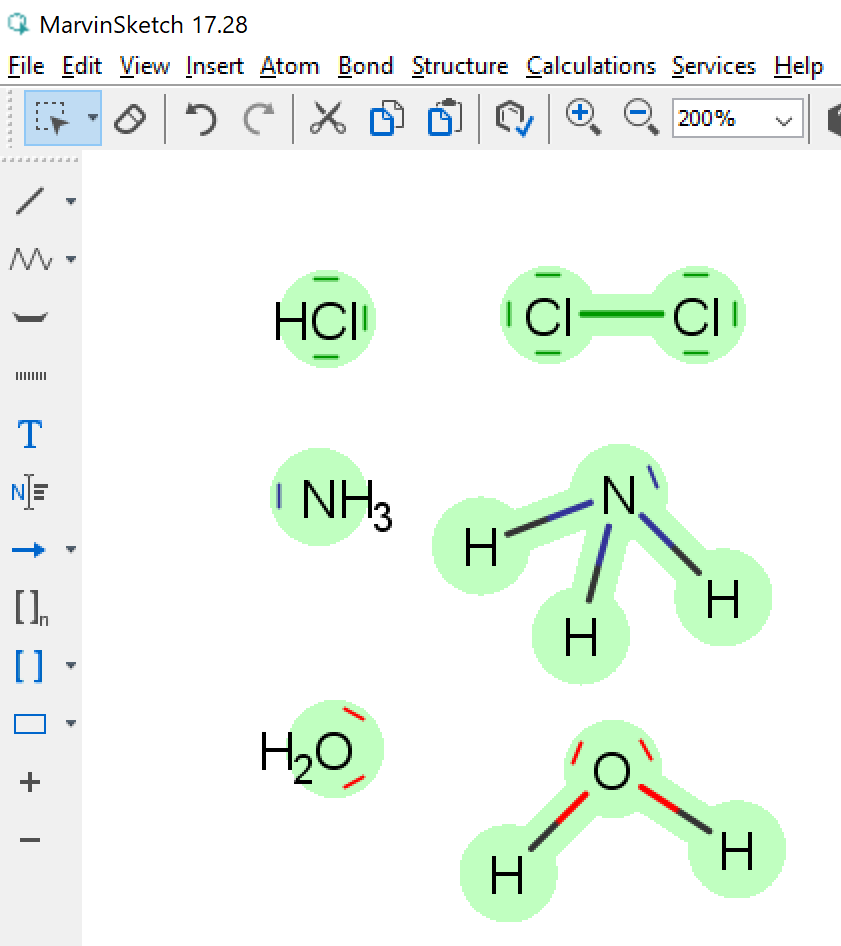Viewport: 841px width, 946px height.
Task: Expand the arrow tool options
Action: pyautogui.click(x=71, y=550)
